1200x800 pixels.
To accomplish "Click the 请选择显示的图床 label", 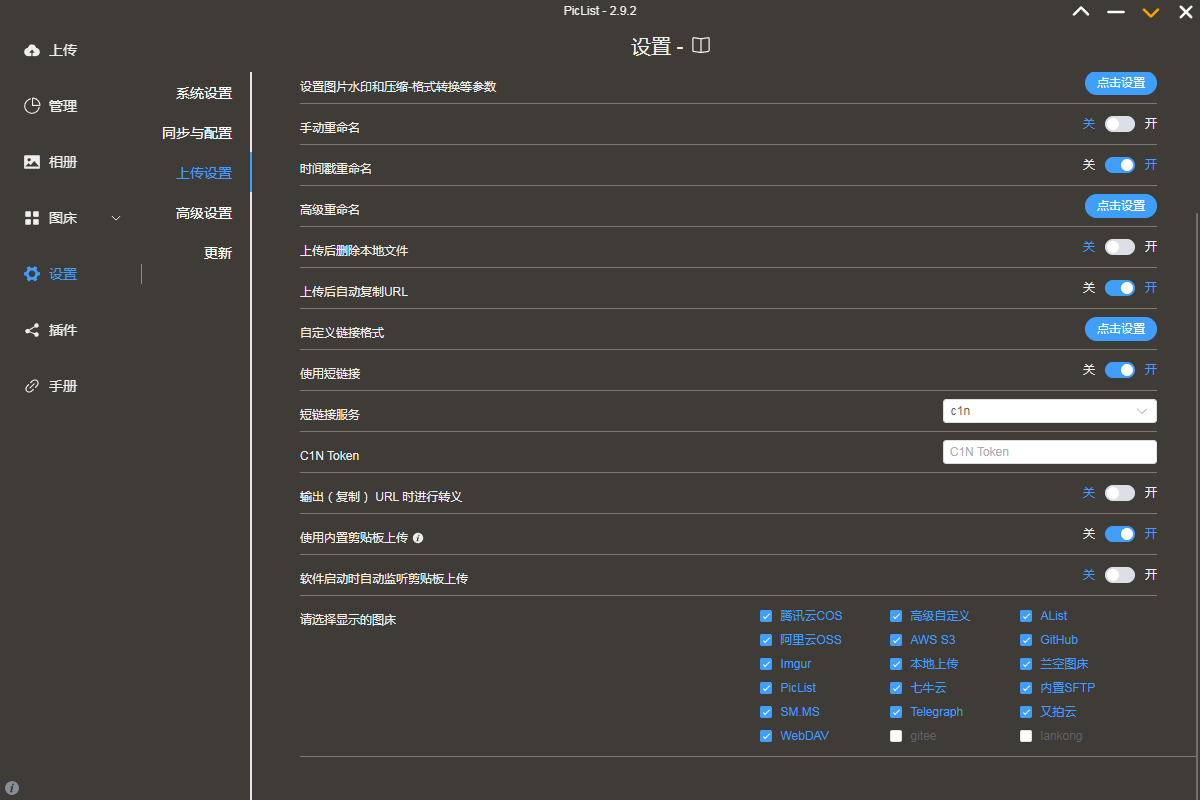I will pyautogui.click(x=348, y=620).
